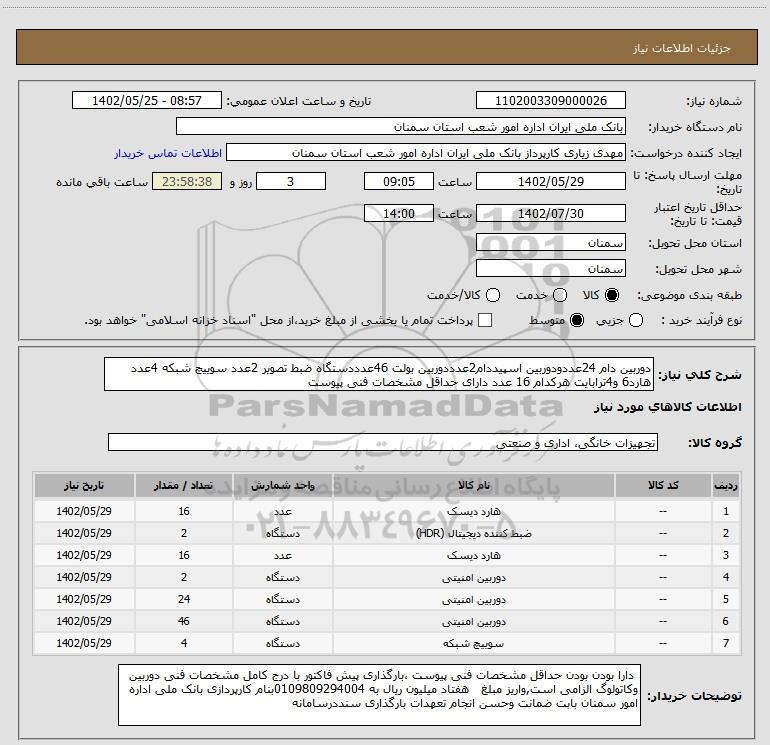Click quantity 24 in row 5

pyautogui.click(x=184, y=599)
